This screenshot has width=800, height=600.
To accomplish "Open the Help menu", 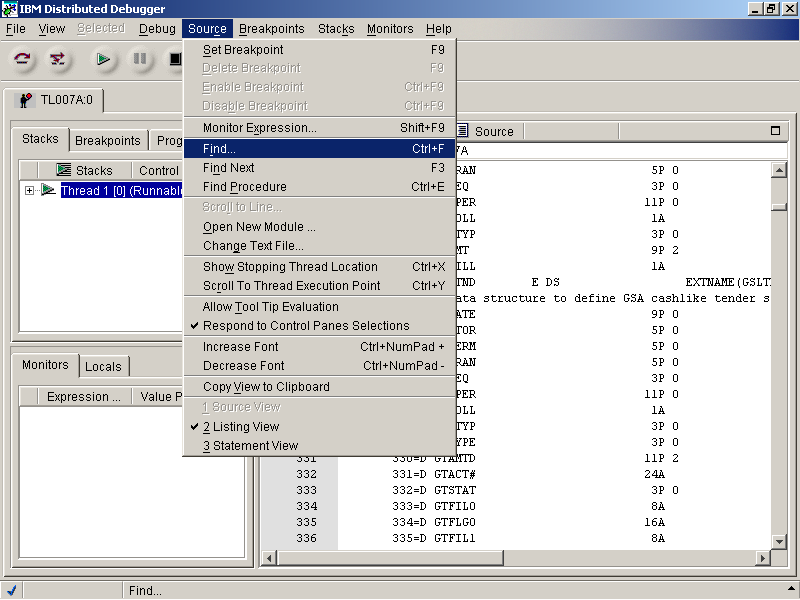I will (x=439, y=29).
